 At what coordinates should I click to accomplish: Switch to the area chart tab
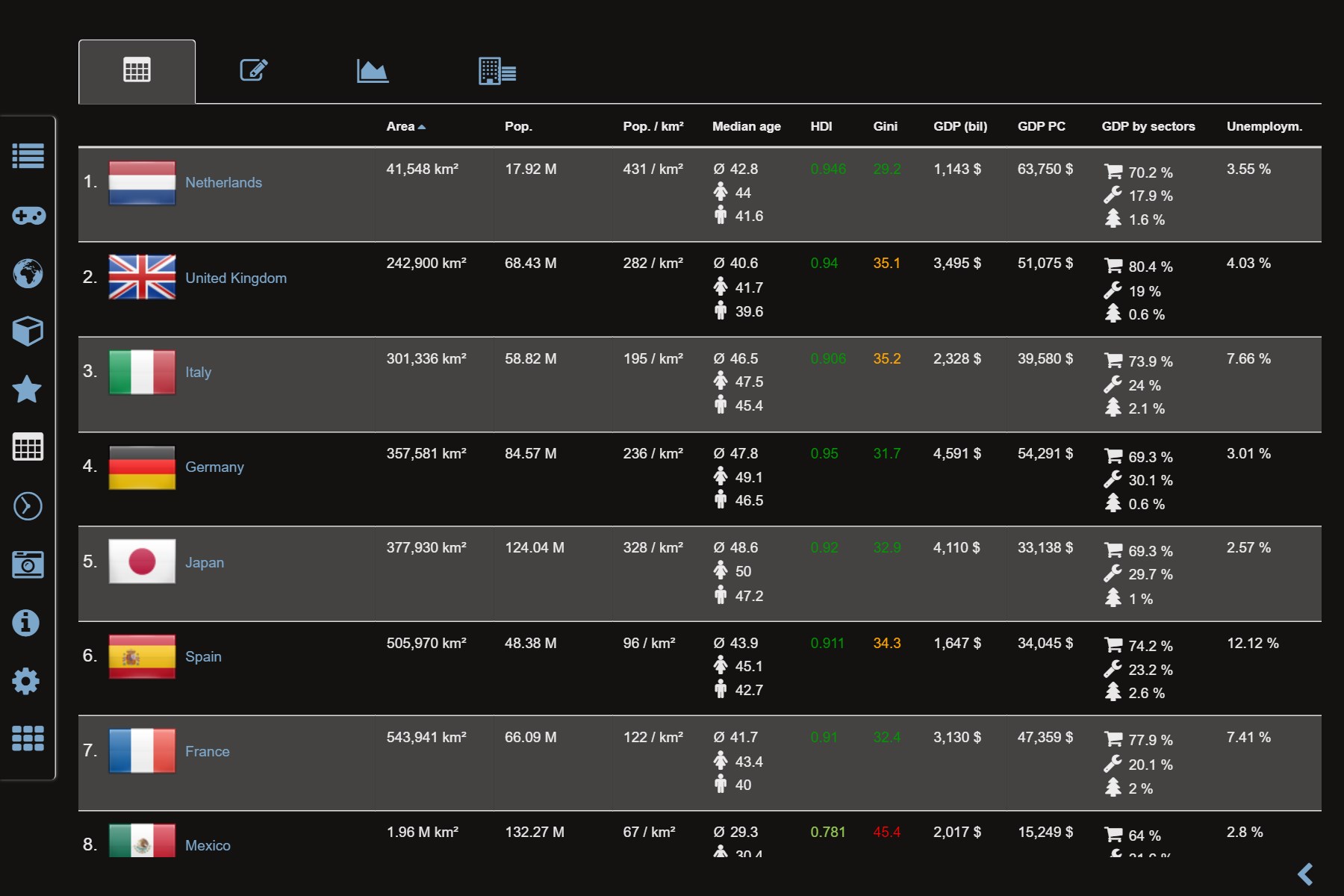tap(373, 71)
